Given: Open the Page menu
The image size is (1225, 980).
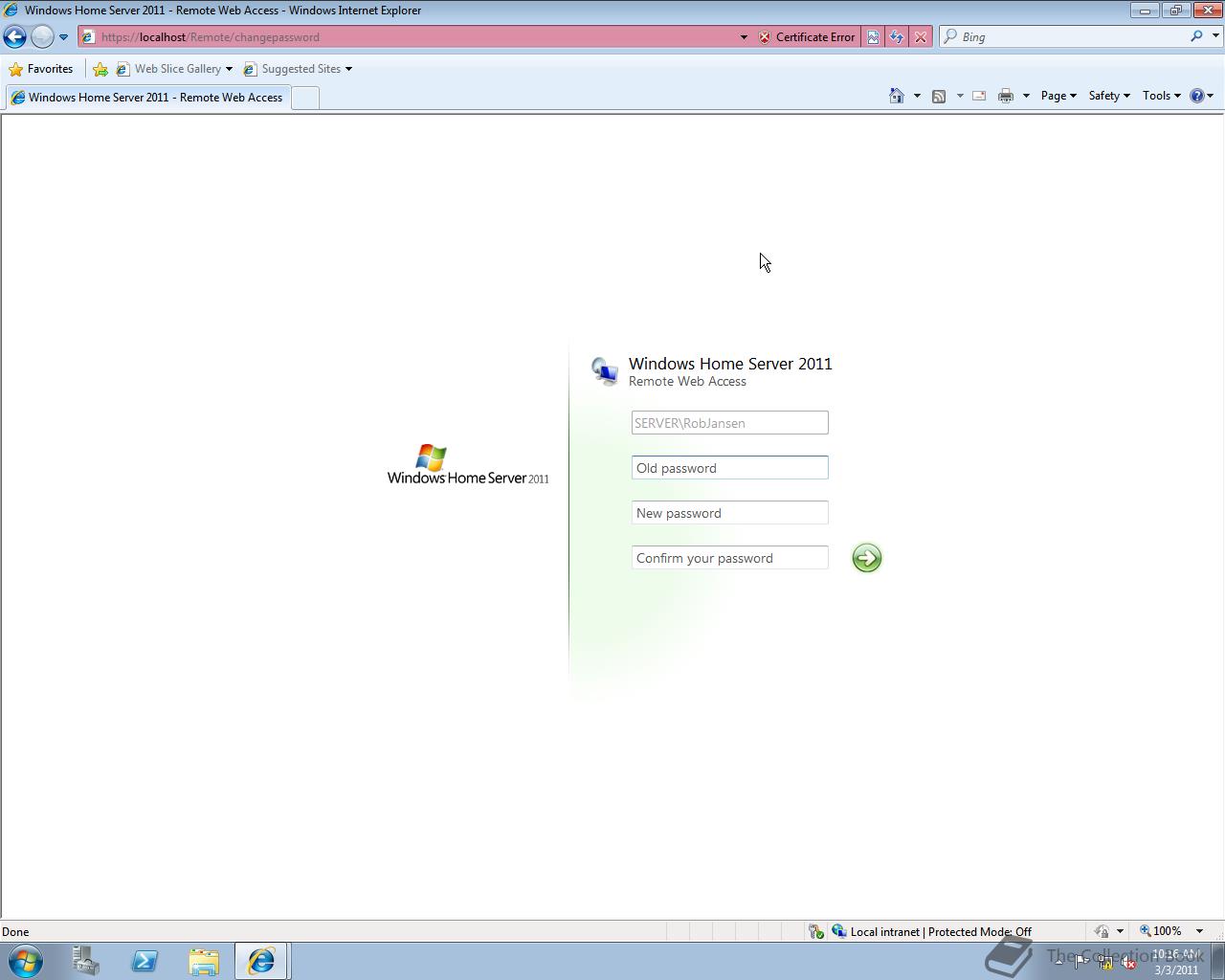Looking at the screenshot, I should (x=1058, y=96).
